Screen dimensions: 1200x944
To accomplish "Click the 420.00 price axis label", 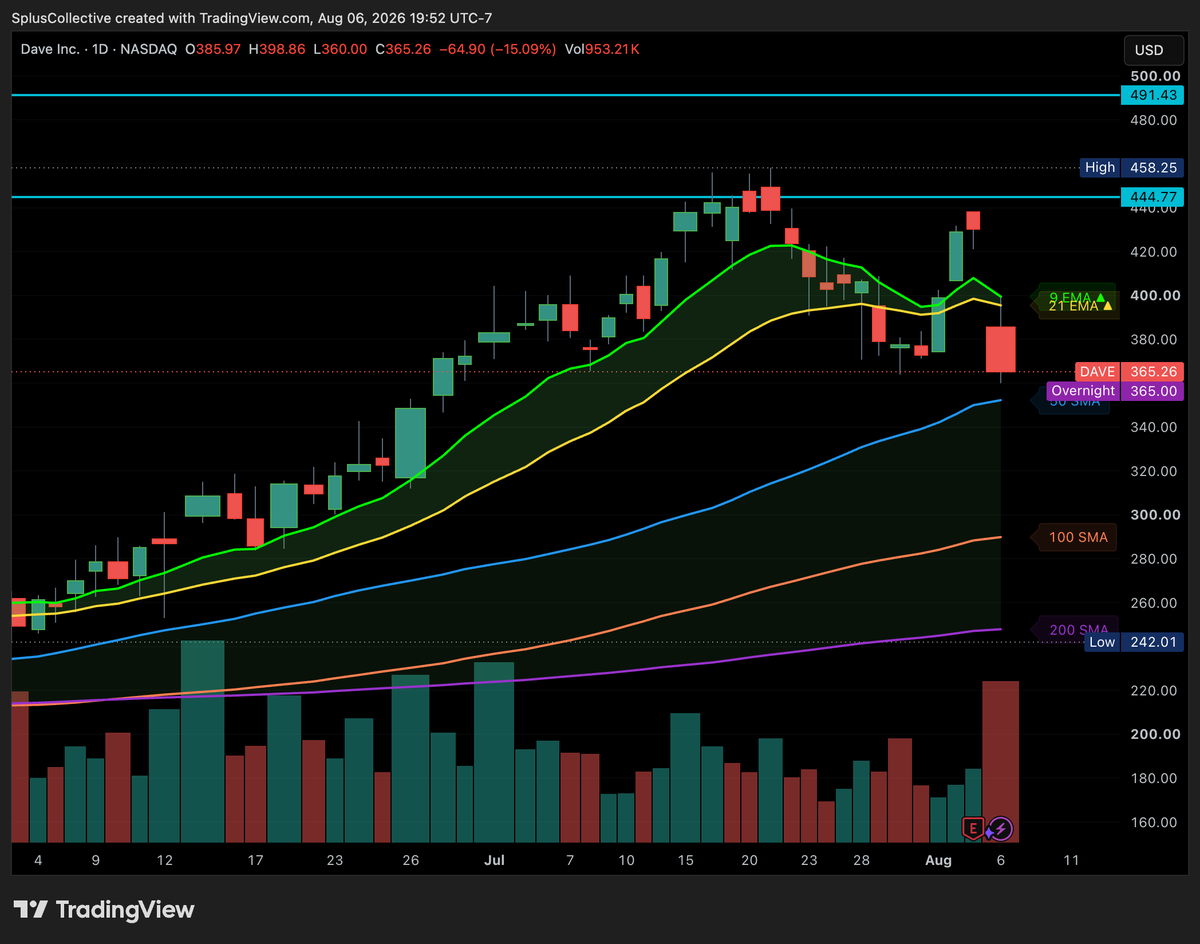I will pyautogui.click(x=1154, y=252).
